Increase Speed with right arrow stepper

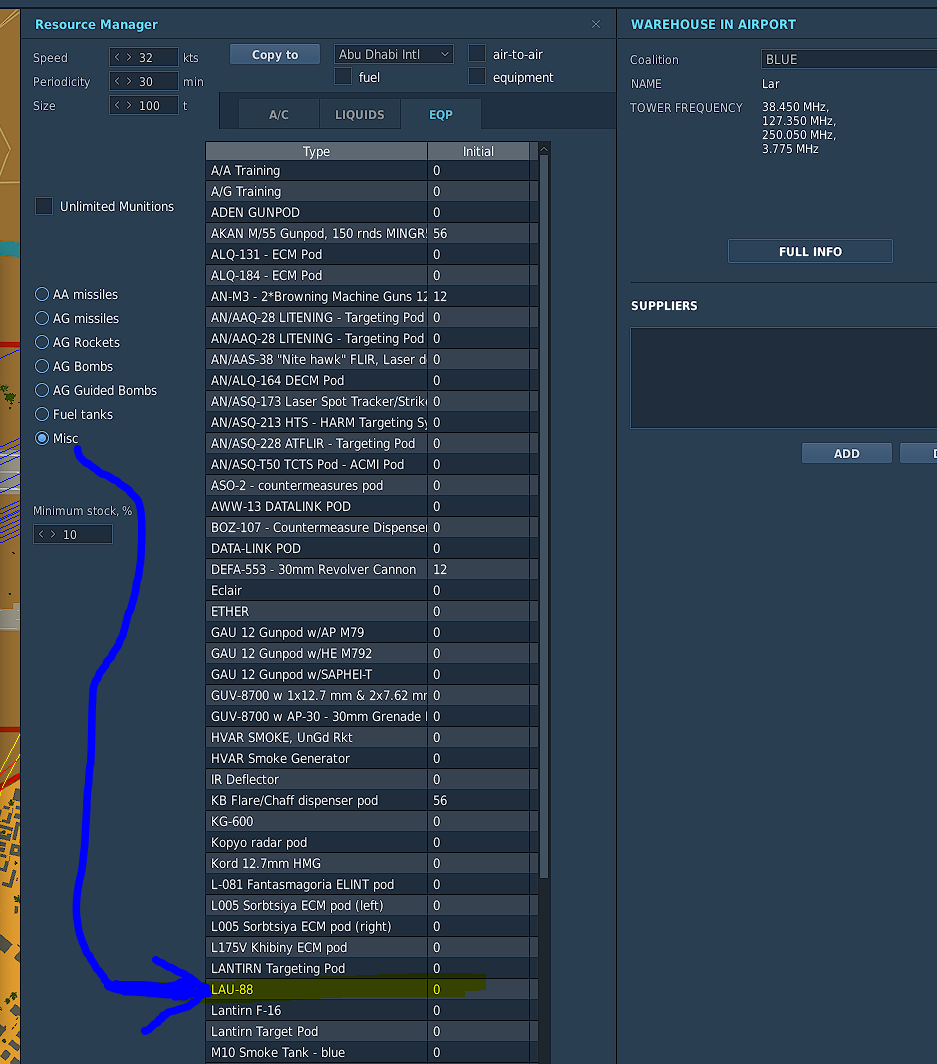pyautogui.click(x=129, y=57)
